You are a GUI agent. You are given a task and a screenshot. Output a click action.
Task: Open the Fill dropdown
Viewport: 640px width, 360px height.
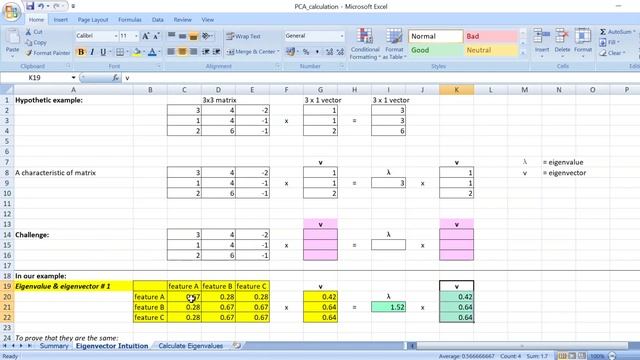[609, 42]
